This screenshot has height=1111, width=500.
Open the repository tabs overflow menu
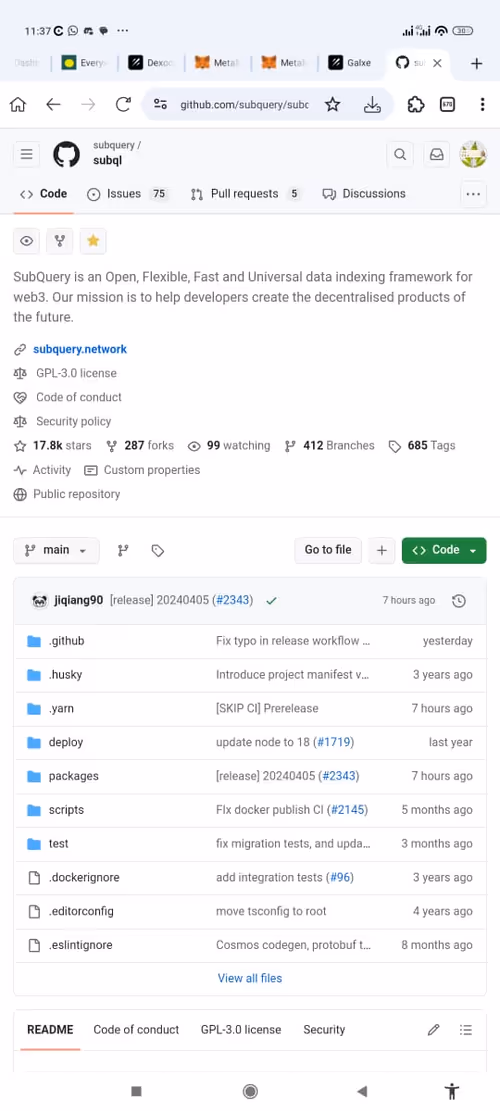pyautogui.click(x=473, y=194)
